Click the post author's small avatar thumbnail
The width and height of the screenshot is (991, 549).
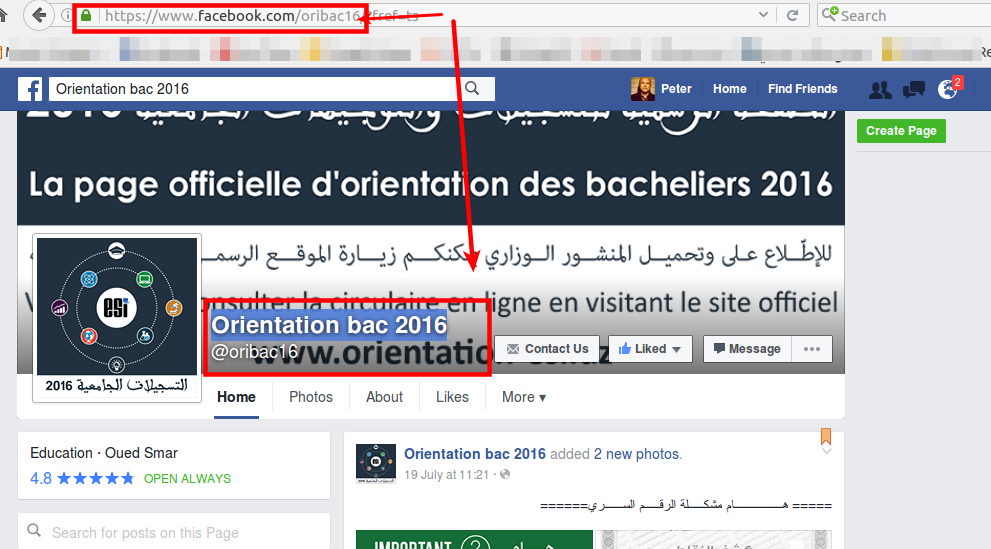[x=376, y=464]
